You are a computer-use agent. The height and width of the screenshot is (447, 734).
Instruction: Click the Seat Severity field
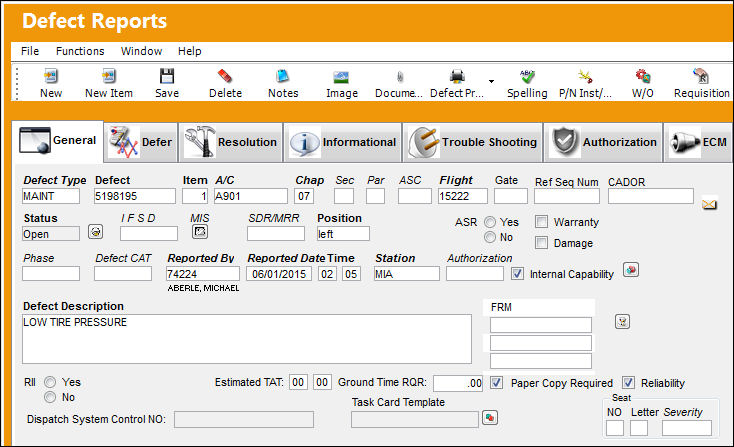tap(686, 428)
